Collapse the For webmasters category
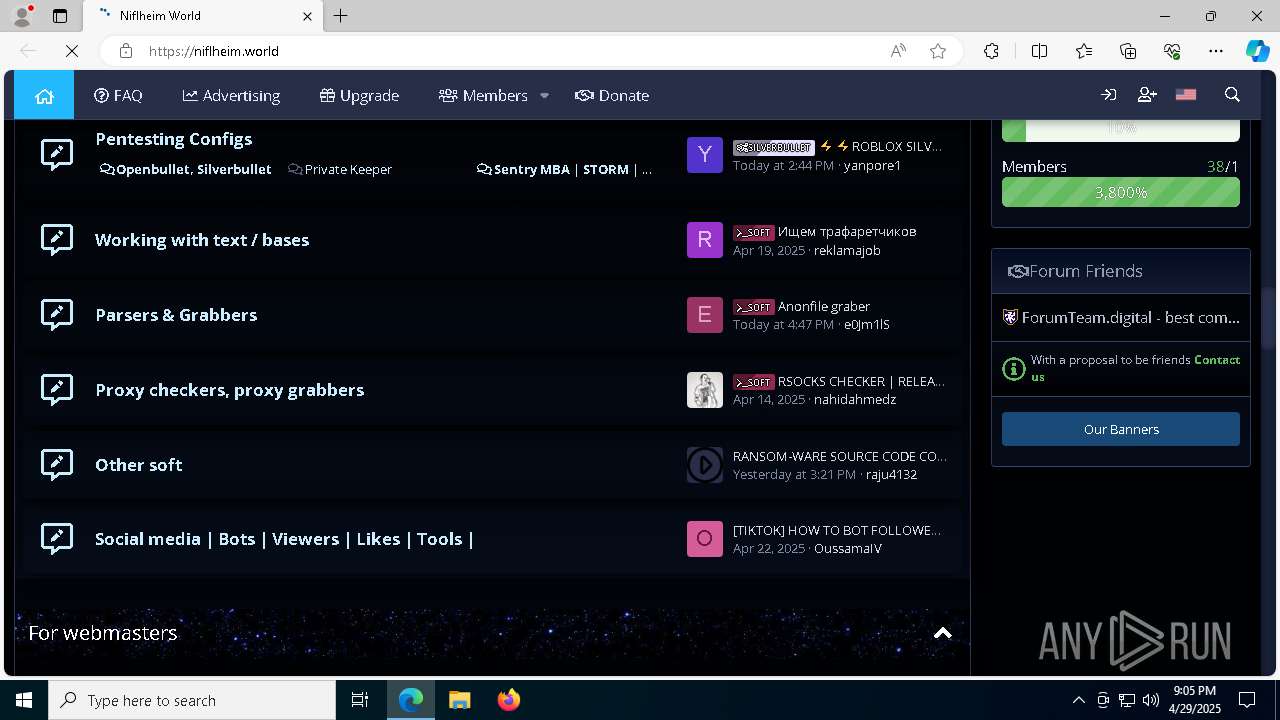Image resolution: width=1280 pixels, height=720 pixels. [x=942, y=633]
